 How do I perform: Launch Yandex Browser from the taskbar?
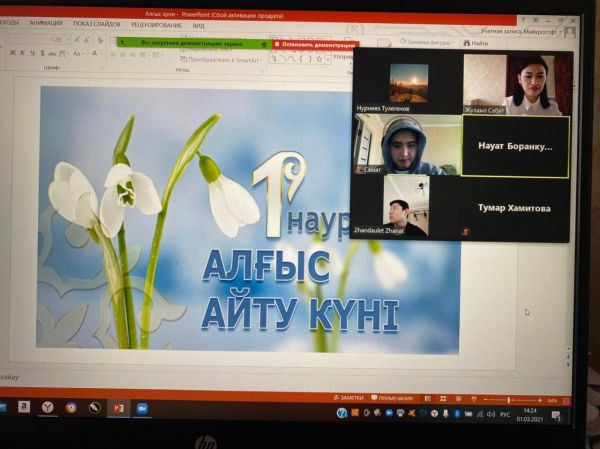coord(47,408)
